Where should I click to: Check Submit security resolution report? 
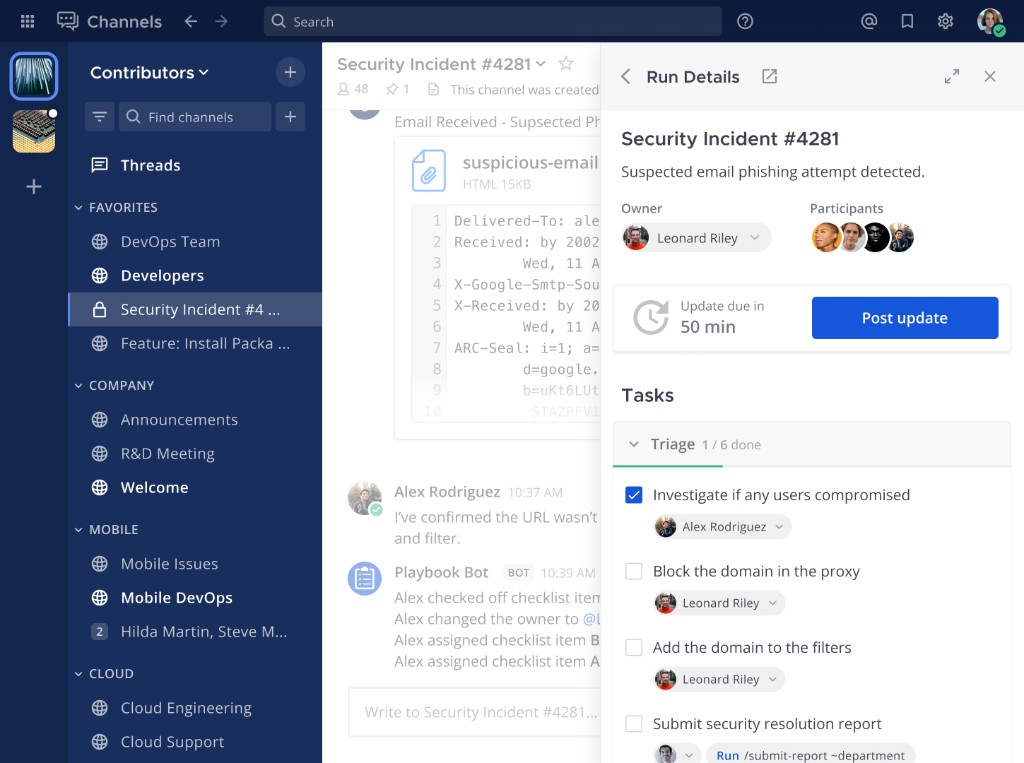(633, 724)
